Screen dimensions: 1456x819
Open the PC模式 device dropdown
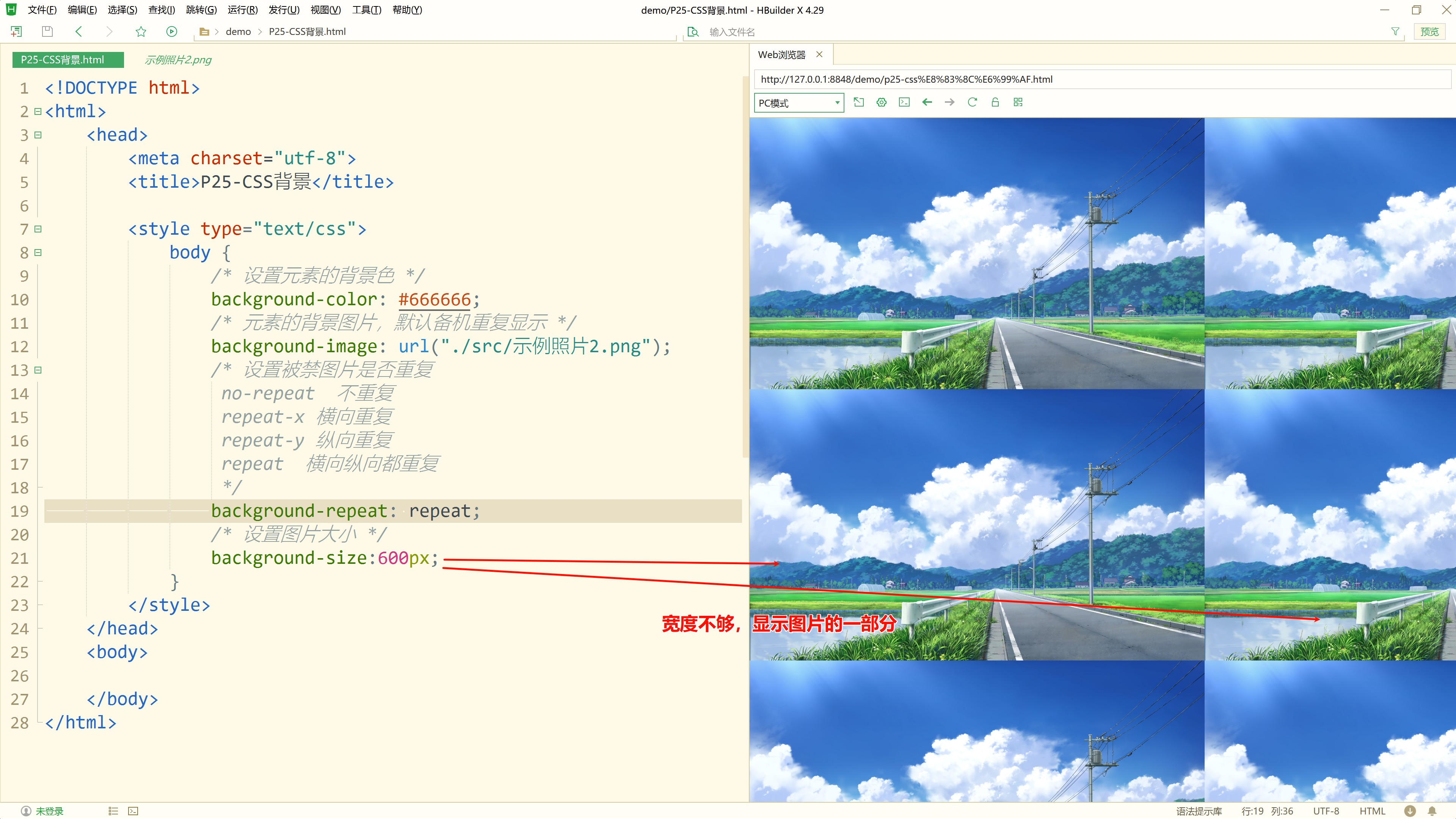pos(799,103)
